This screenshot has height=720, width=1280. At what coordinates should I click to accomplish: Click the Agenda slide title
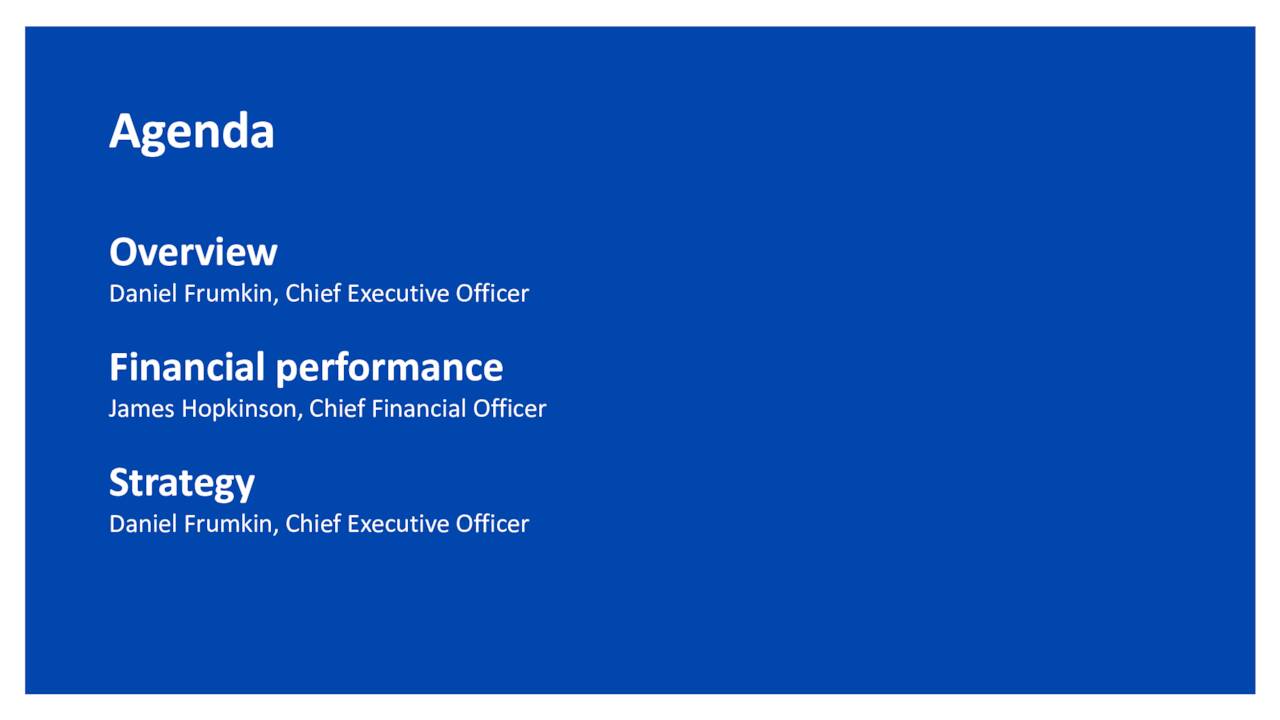tap(191, 132)
